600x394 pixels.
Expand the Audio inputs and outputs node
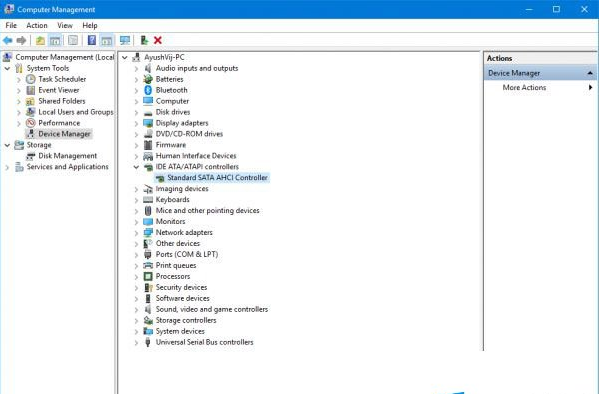coord(136,69)
